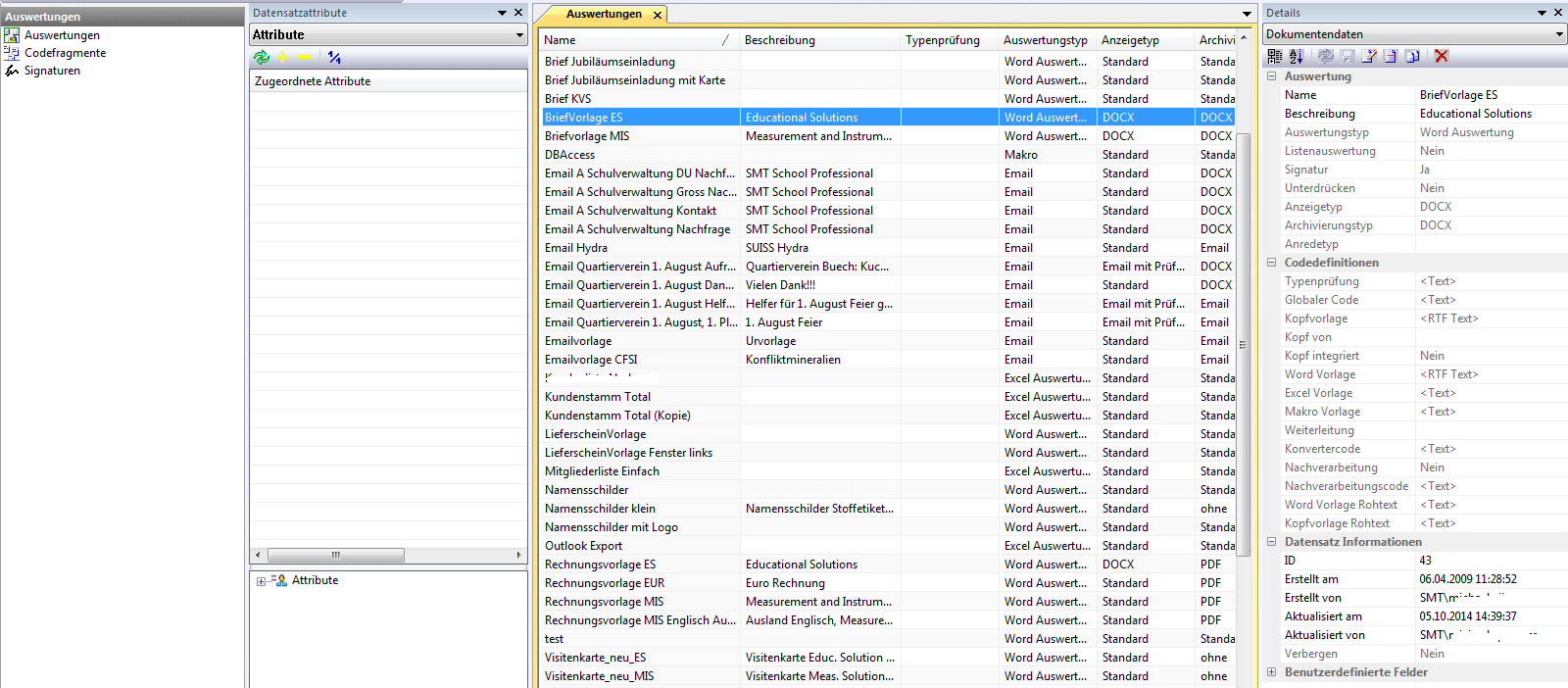Click the yellow plus add-attribute icon
1568x688 pixels.
click(x=283, y=58)
